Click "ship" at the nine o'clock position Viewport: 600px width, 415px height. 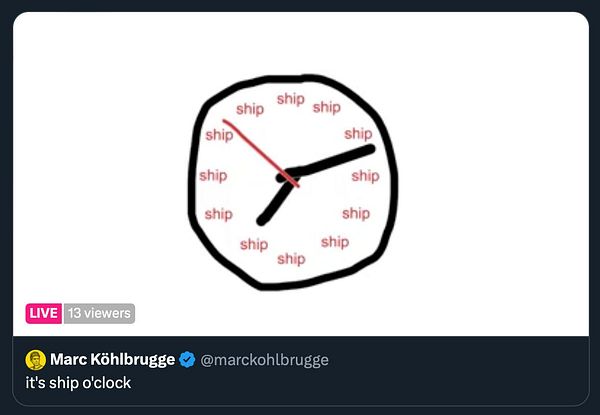212,176
